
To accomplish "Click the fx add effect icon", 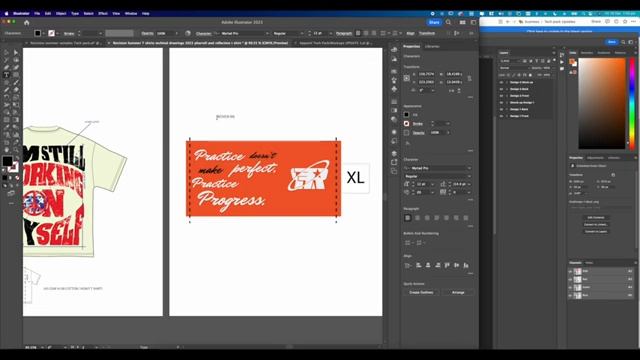I will 407,143.
